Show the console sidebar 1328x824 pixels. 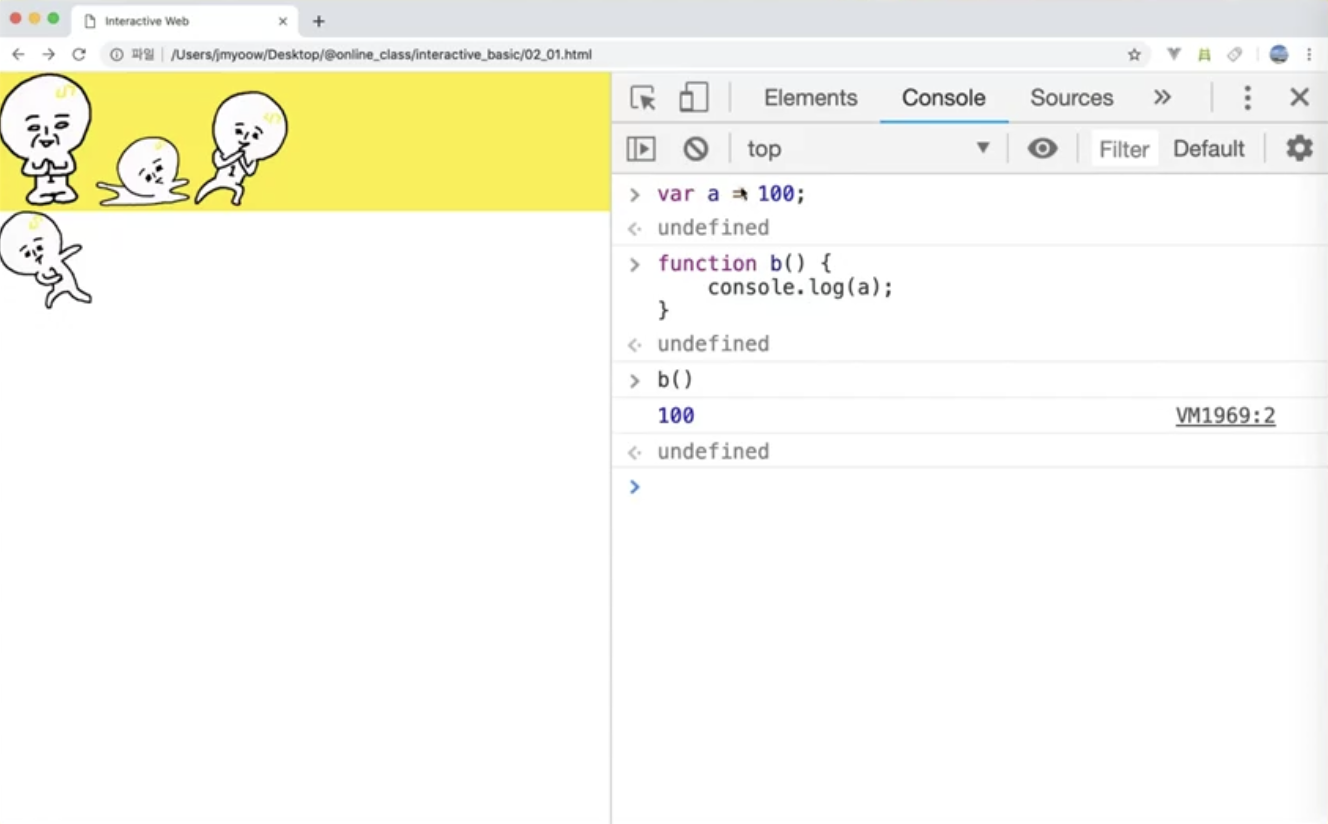(x=640, y=149)
